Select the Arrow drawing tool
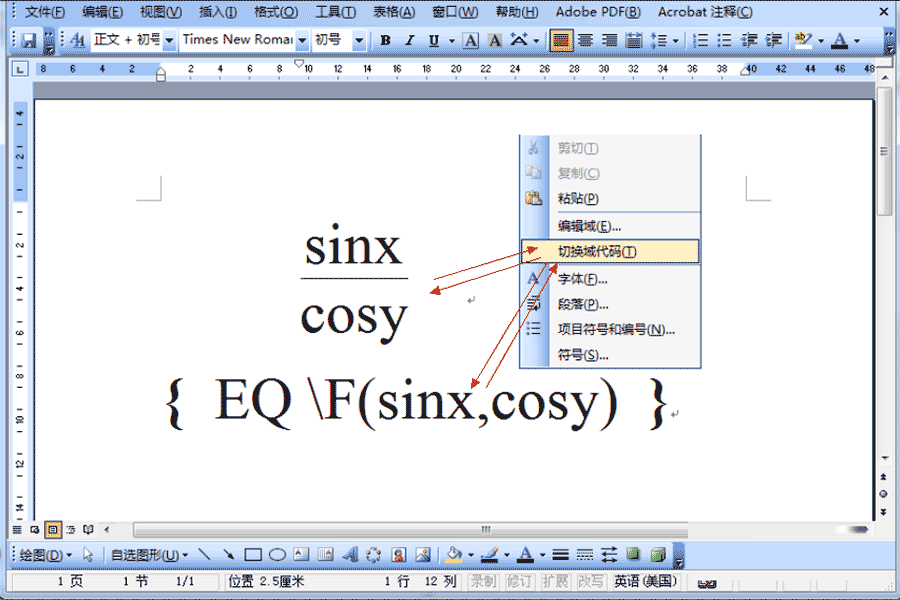The image size is (900, 600). pyautogui.click(x=228, y=555)
